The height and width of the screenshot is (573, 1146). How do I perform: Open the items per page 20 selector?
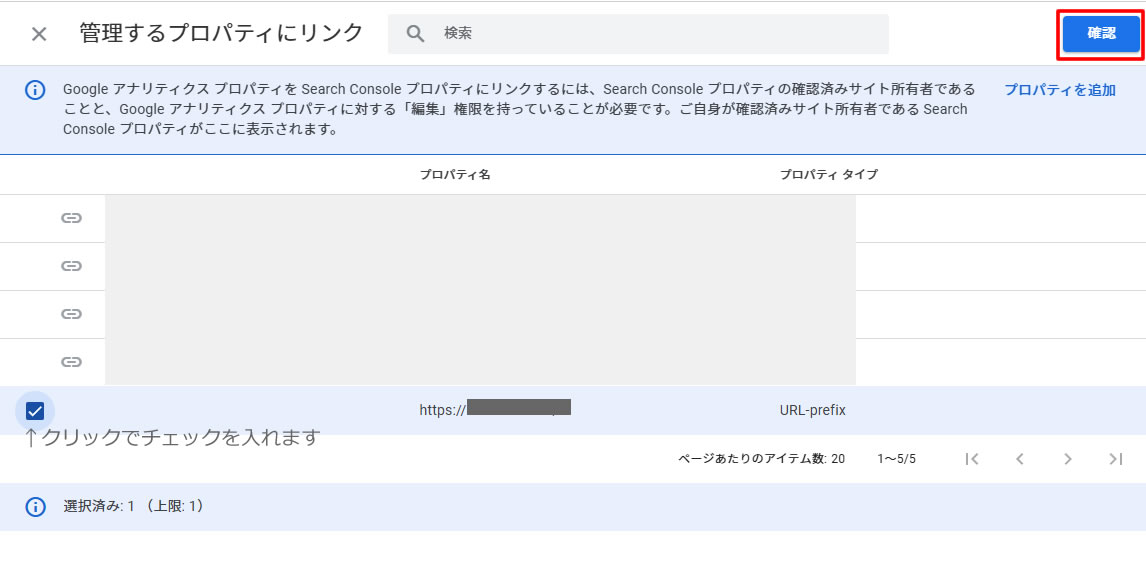point(838,459)
